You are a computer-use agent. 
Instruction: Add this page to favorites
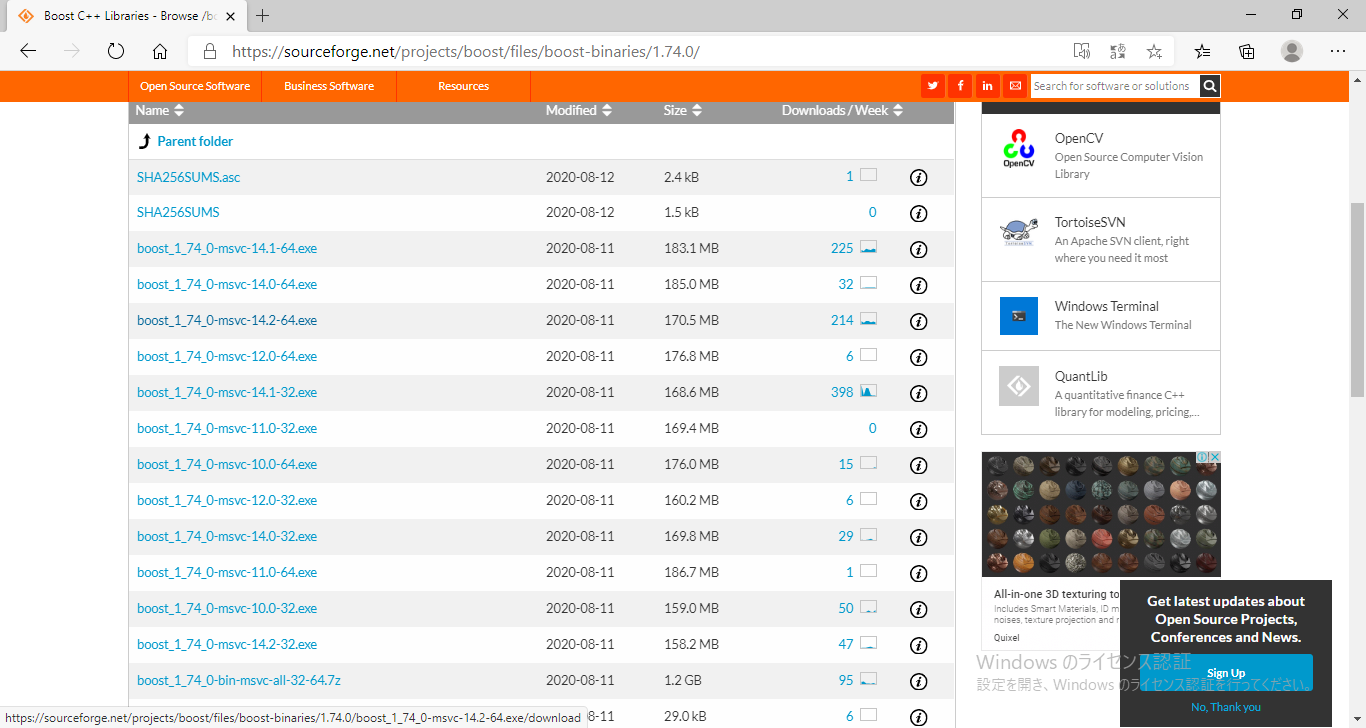click(1154, 51)
